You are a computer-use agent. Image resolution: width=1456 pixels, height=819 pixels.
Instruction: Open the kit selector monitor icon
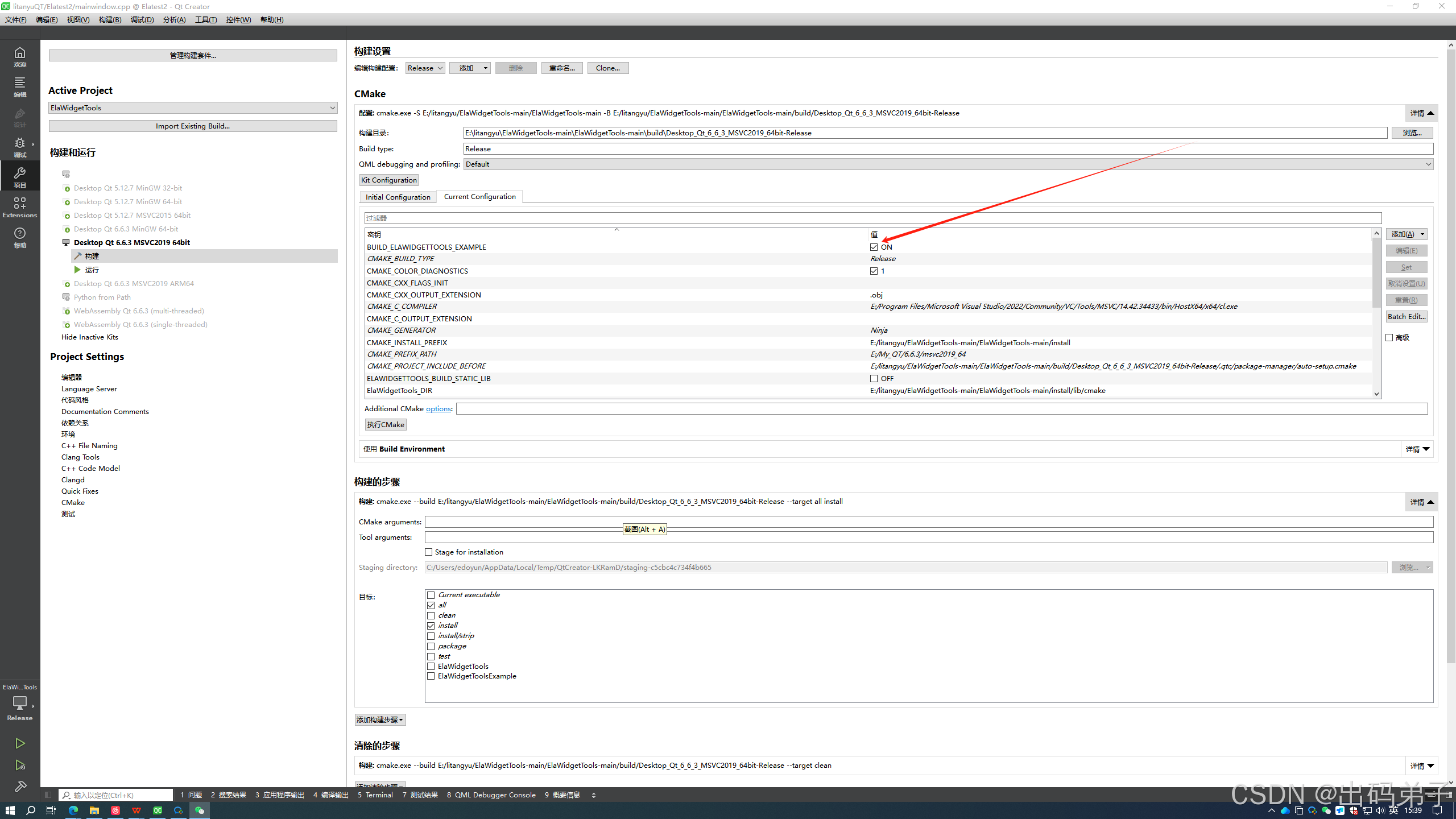(20, 703)
